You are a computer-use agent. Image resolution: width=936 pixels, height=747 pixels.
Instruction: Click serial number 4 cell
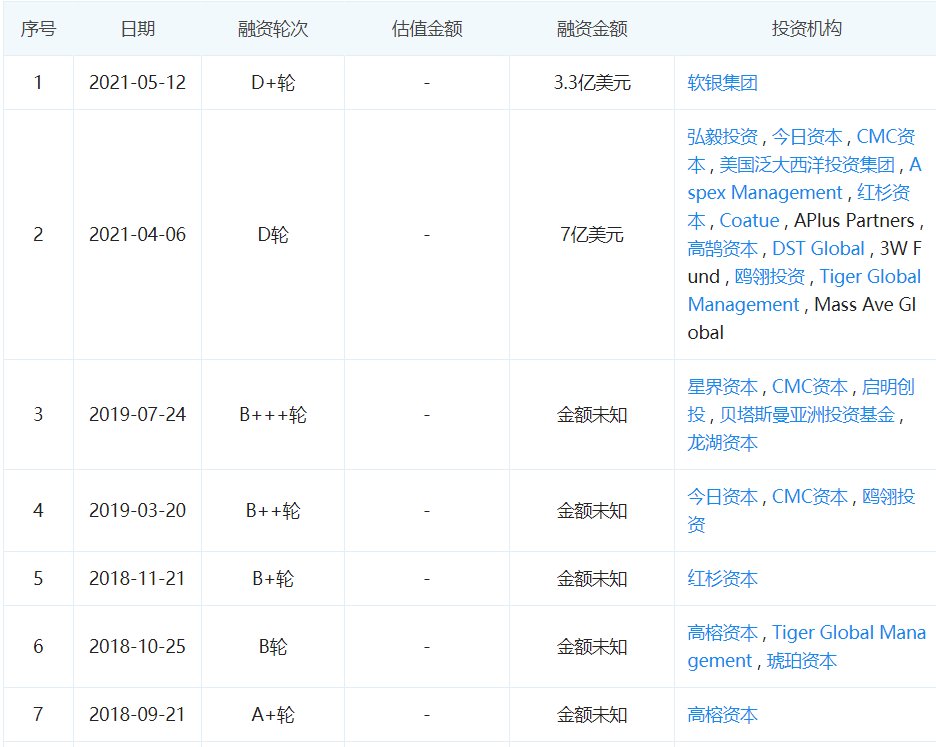pyautogui.click(x=38, y=511)
